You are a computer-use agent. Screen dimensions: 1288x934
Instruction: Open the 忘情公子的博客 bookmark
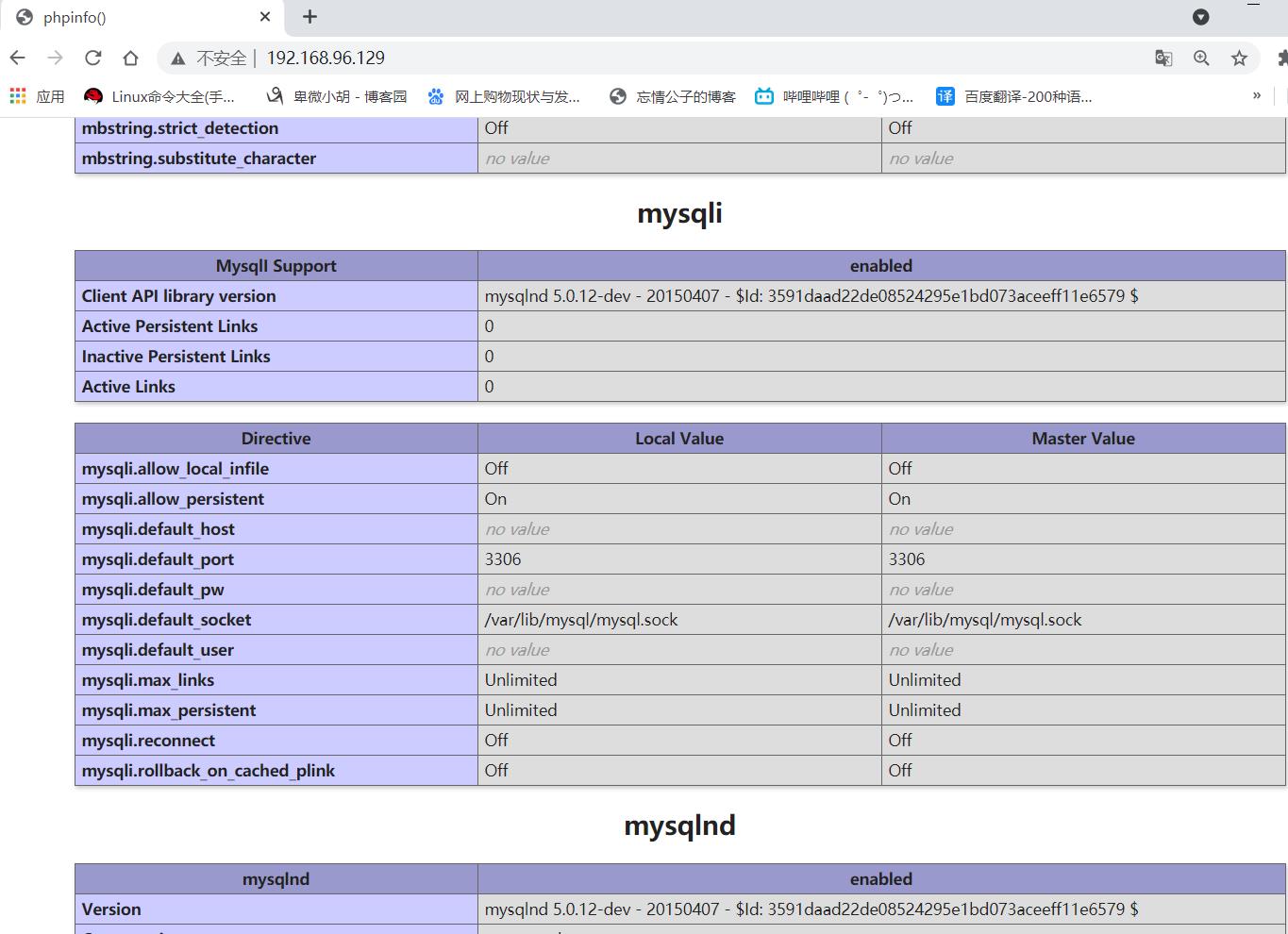(673, 96)
